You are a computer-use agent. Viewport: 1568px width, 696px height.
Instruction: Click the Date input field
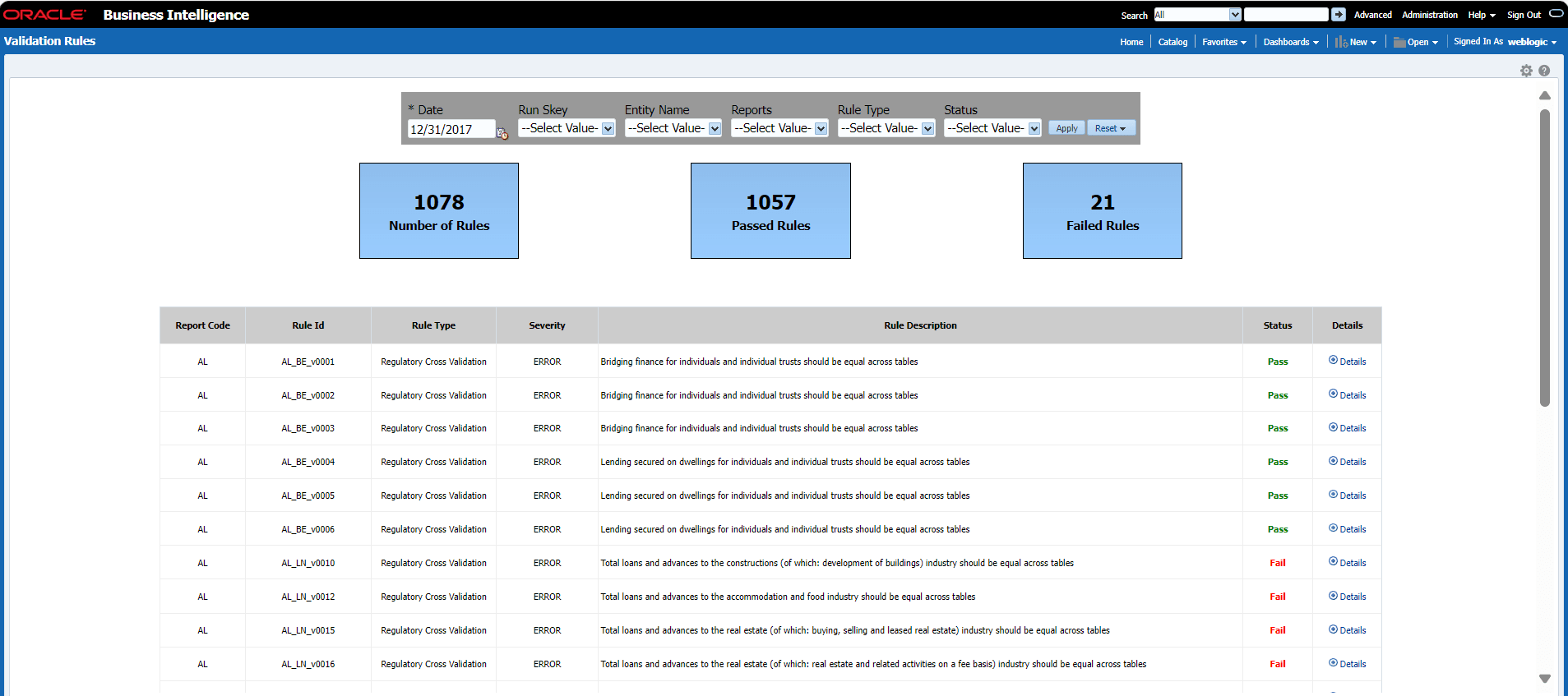[451, 129]
